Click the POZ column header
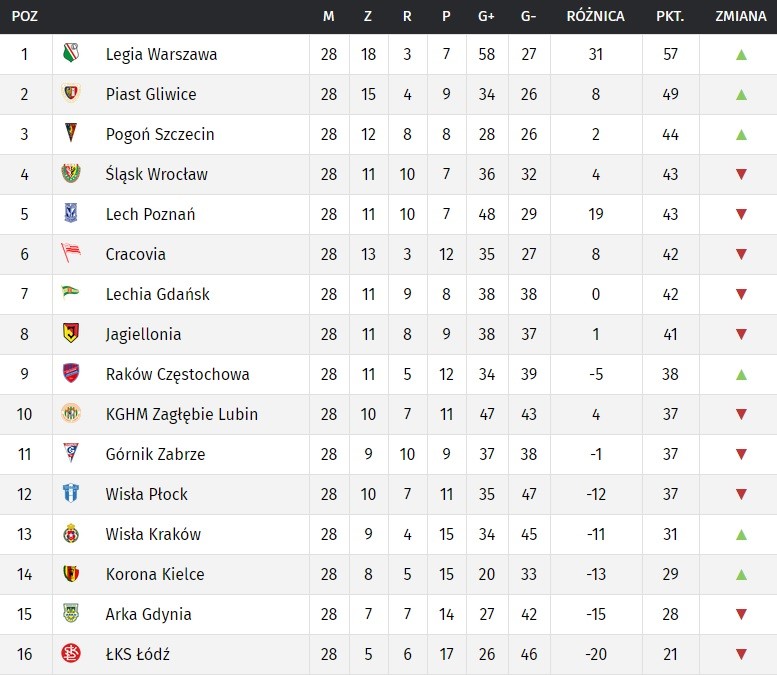The width and height of the screenshot is (777, 675). pos(24,16)
